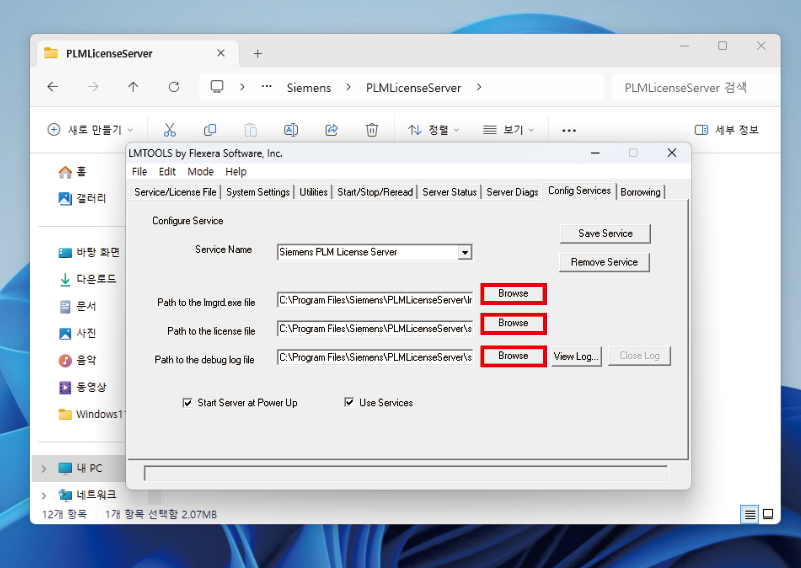Open LMTOOLS Help menu

(x=235, y=172)
